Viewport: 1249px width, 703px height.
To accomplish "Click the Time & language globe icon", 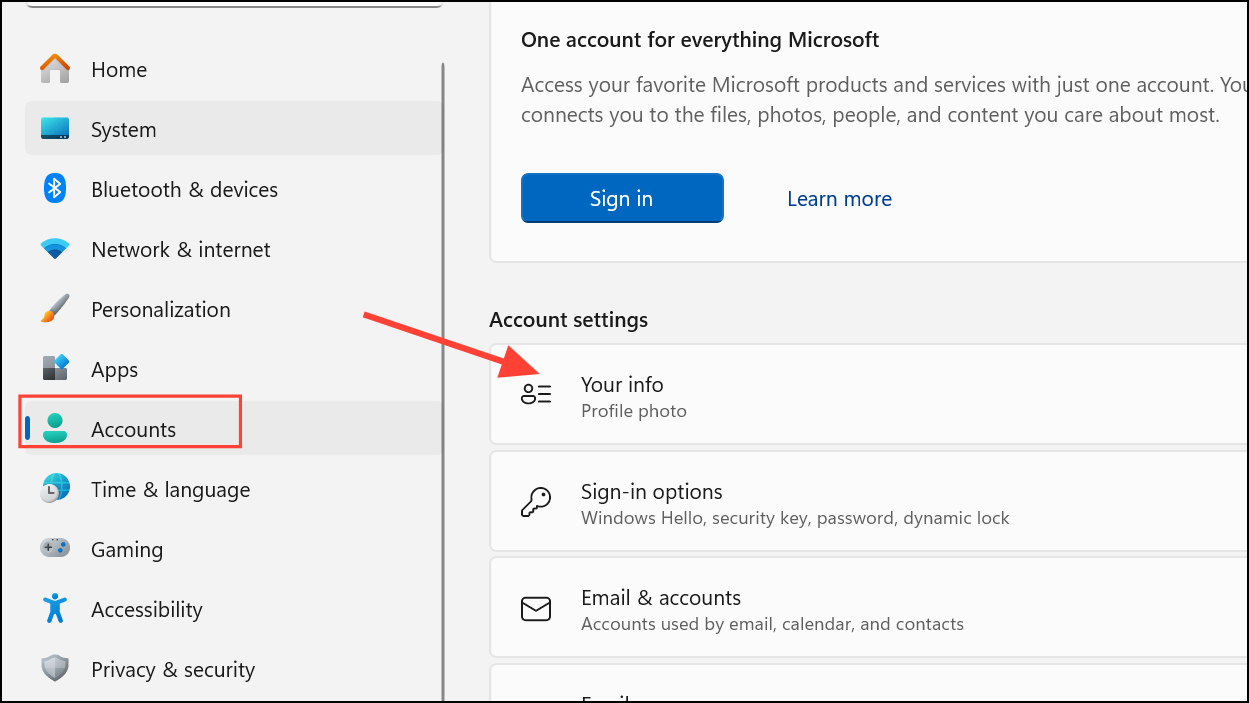I will (x=55, y=489).
